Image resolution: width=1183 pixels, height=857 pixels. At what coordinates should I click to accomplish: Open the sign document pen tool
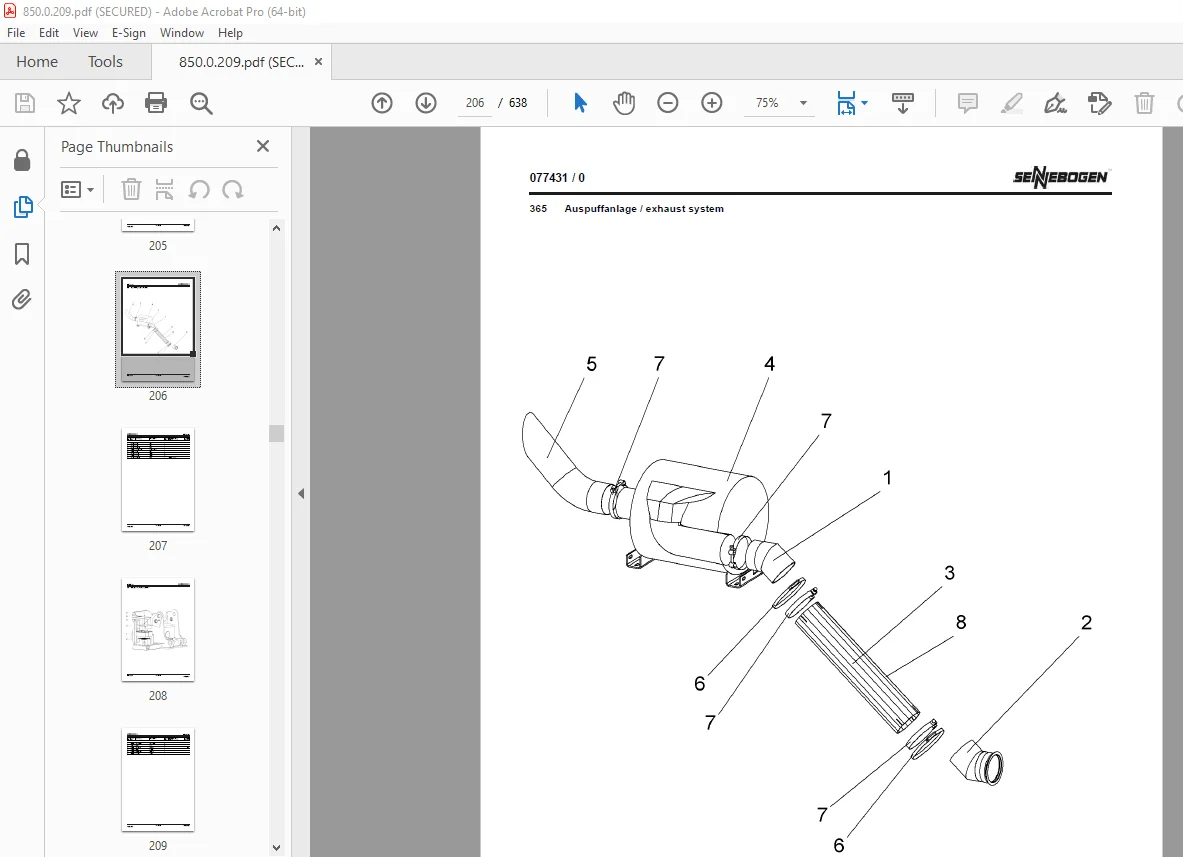click(x=1055, y=103)
